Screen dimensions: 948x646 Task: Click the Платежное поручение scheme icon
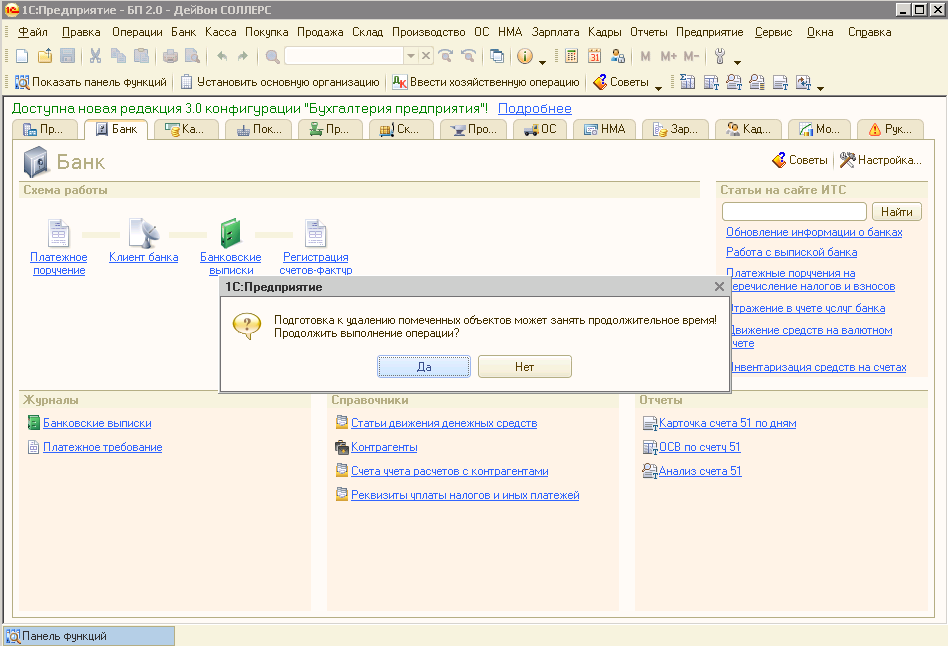[59, 233]
